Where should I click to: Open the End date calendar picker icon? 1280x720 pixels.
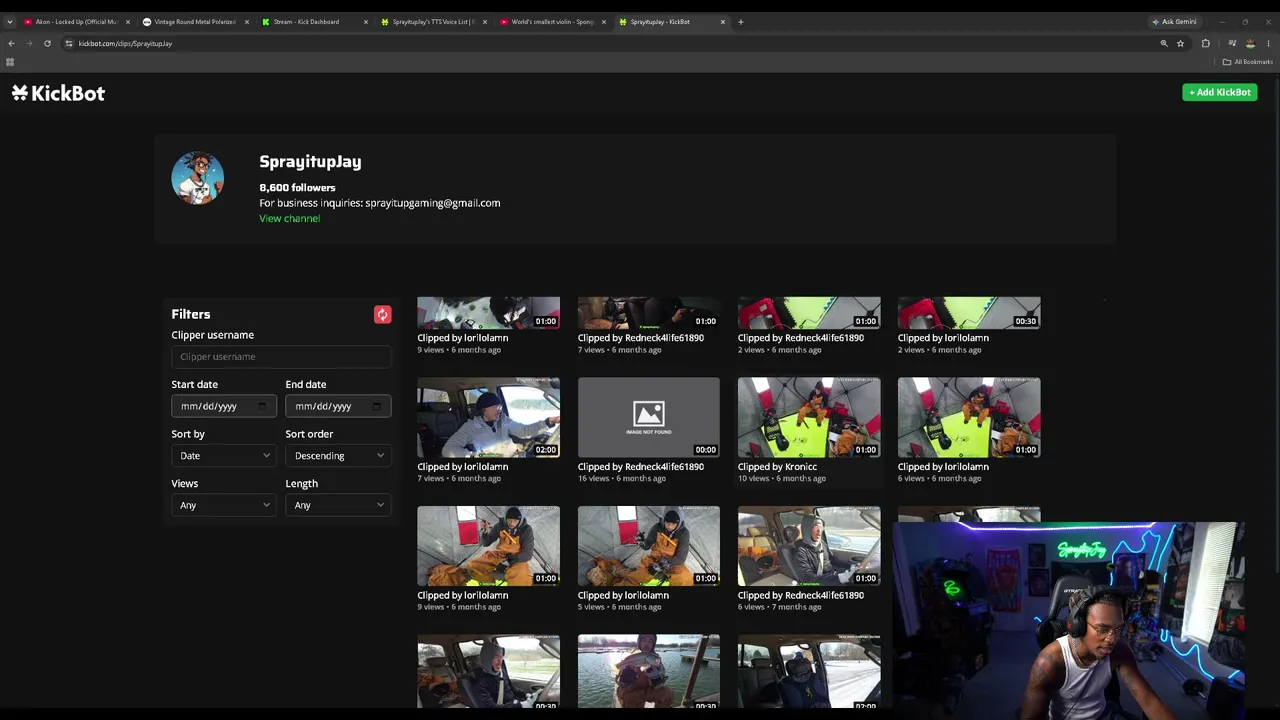[x=376, y=406]
